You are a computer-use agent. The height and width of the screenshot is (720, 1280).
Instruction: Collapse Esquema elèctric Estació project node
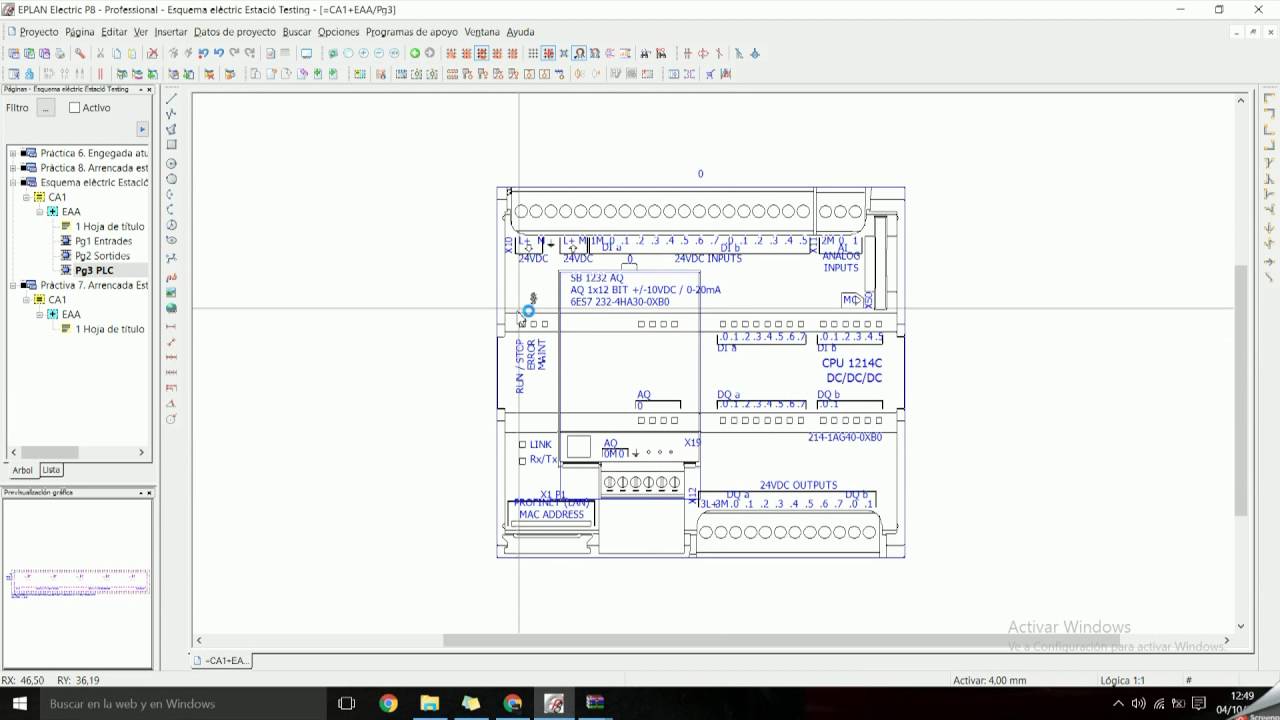pos(13,183)
